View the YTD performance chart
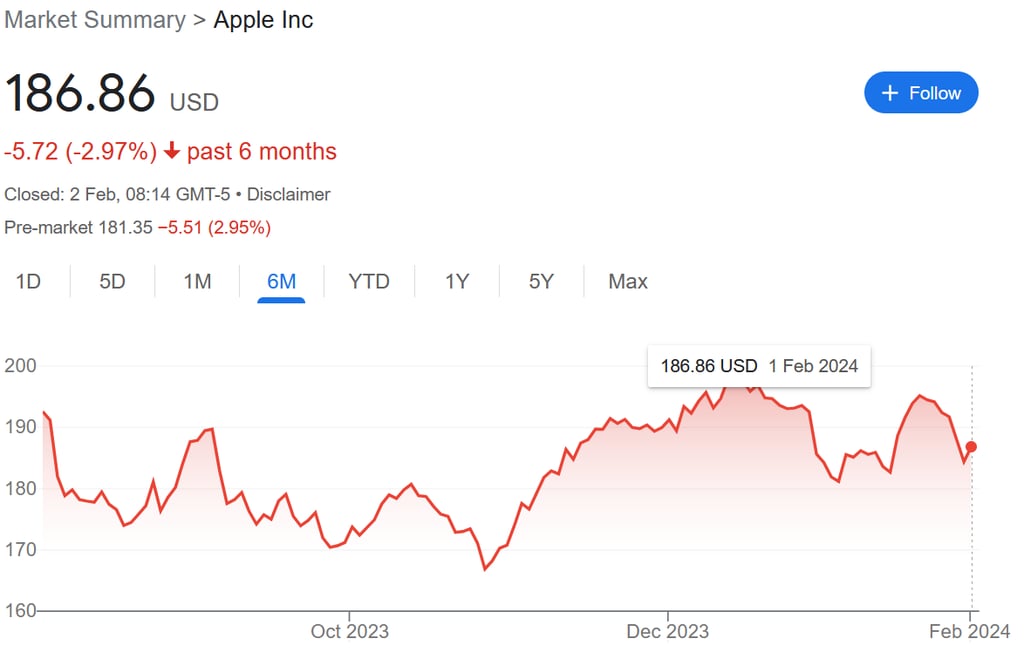This screenshot has height=659, width=1024. click(x=369, y=282)
